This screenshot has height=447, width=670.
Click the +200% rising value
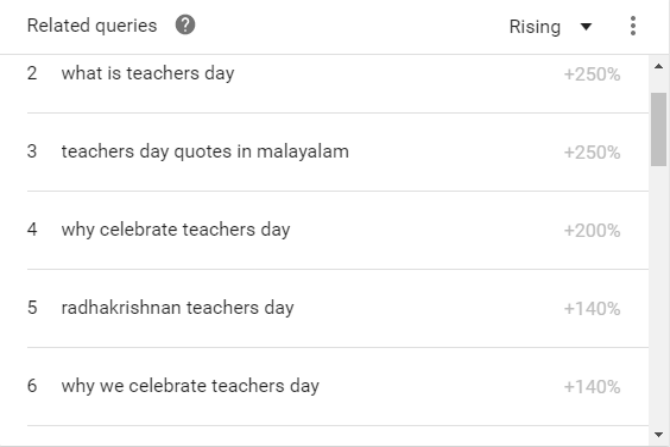(x=592, y=230)
